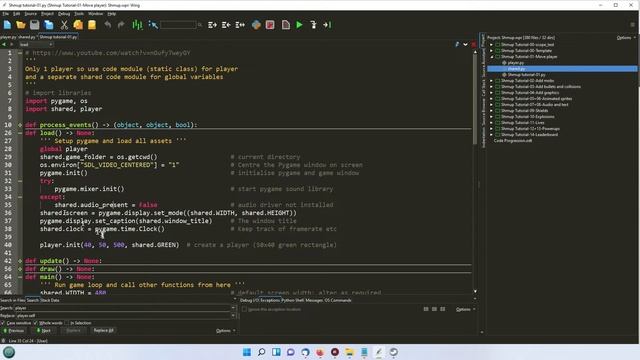Cut selection with the scissors icon

tap(64, 25)
